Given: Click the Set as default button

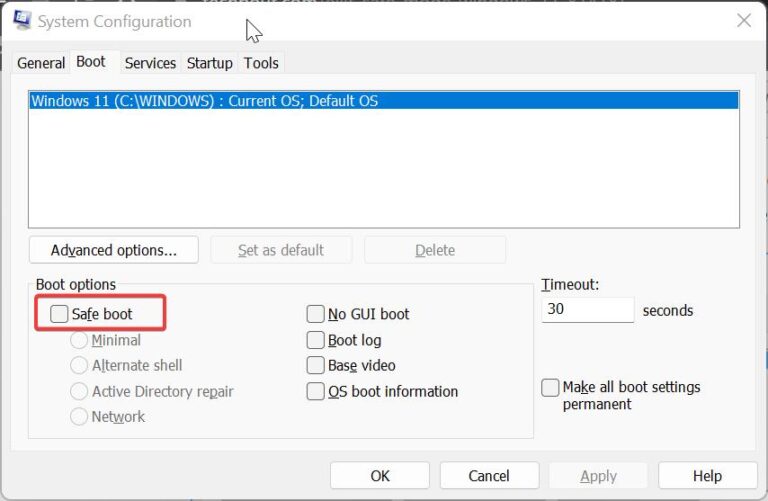Looking at the screenshot, I should [281, 250].
